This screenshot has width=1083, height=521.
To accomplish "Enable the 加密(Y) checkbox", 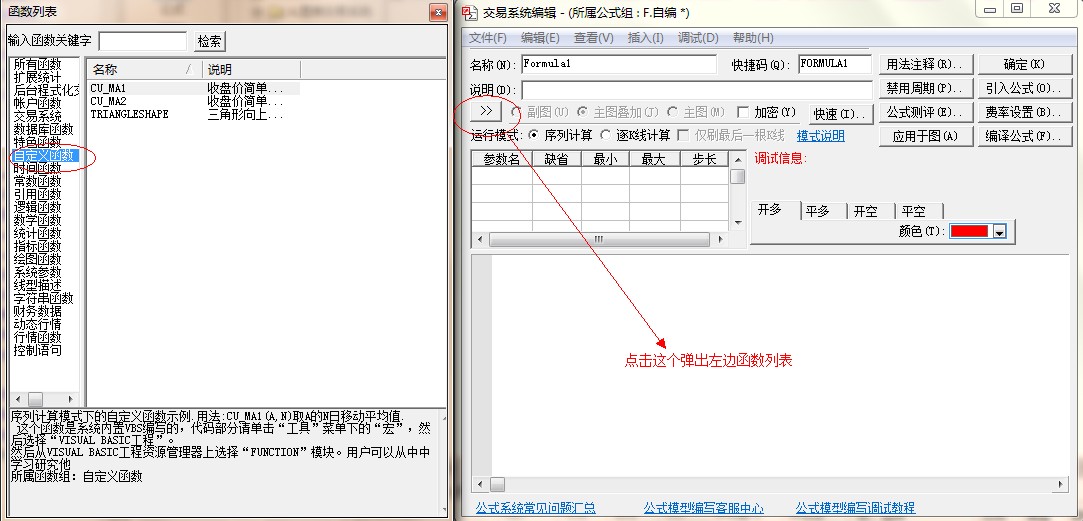I will click(743, 112).
